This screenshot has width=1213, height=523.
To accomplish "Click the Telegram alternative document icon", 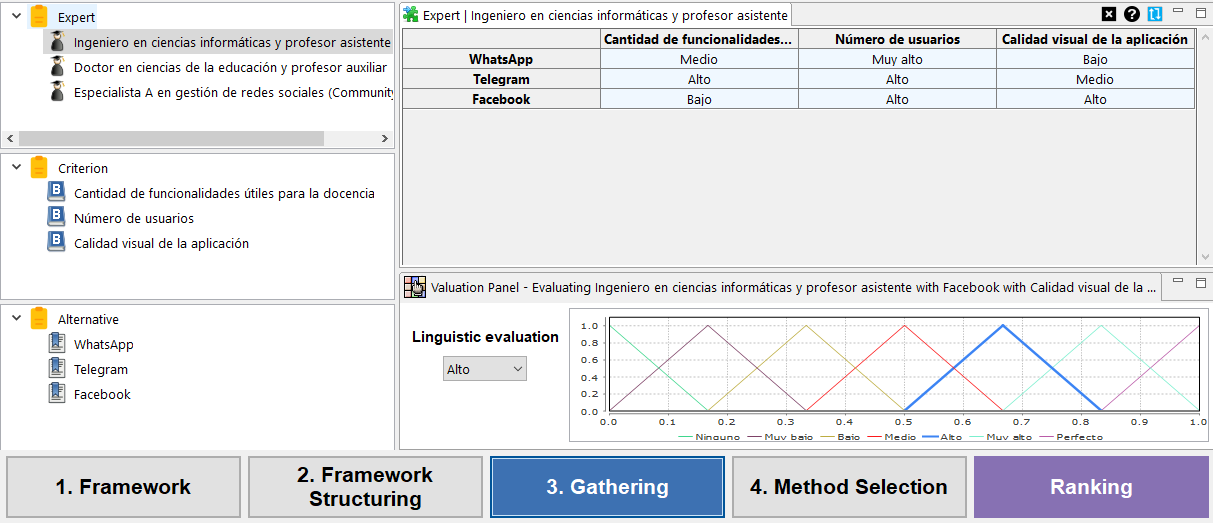I will 57,369.
